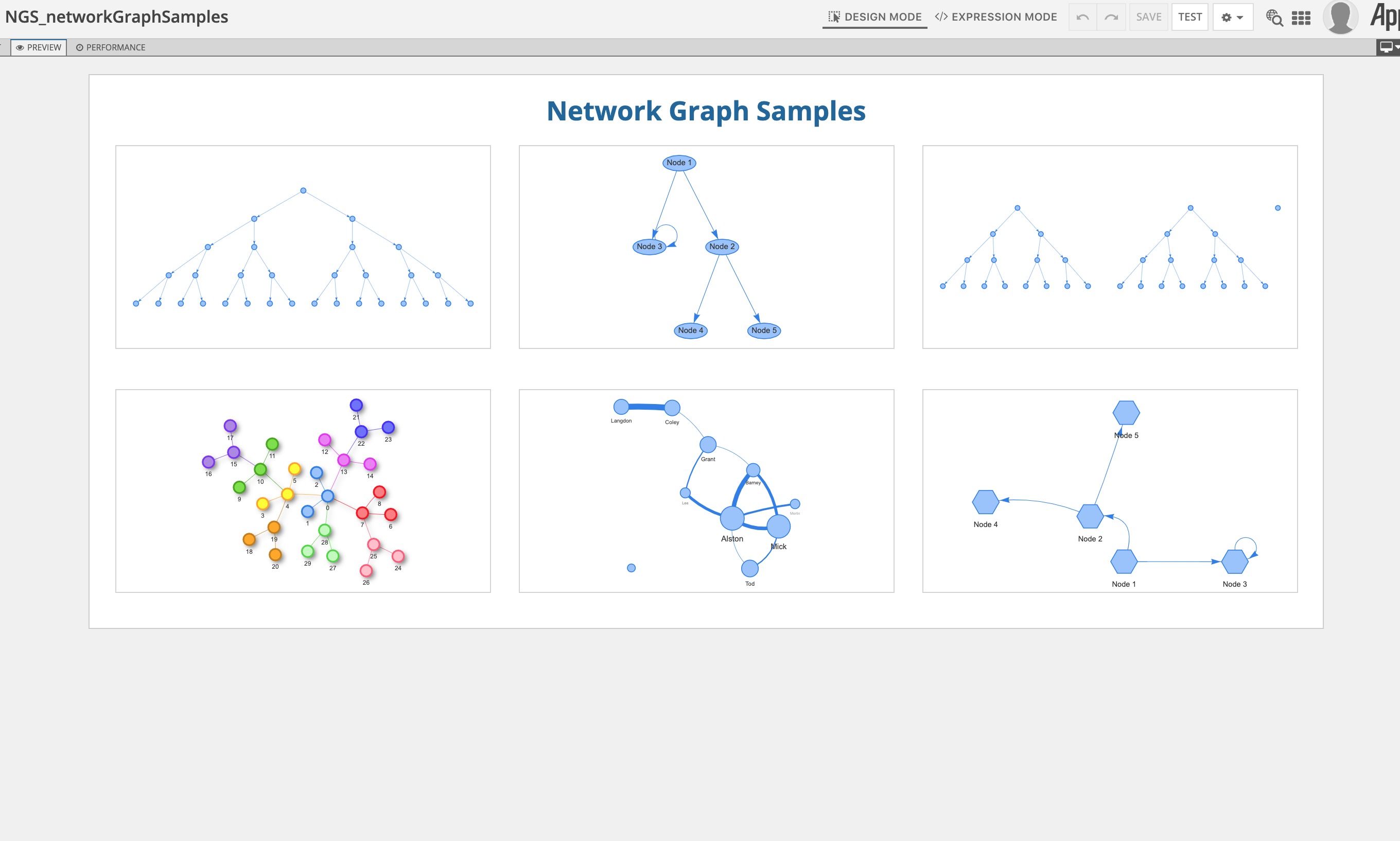Open the gear settings dropdown

1232,17
